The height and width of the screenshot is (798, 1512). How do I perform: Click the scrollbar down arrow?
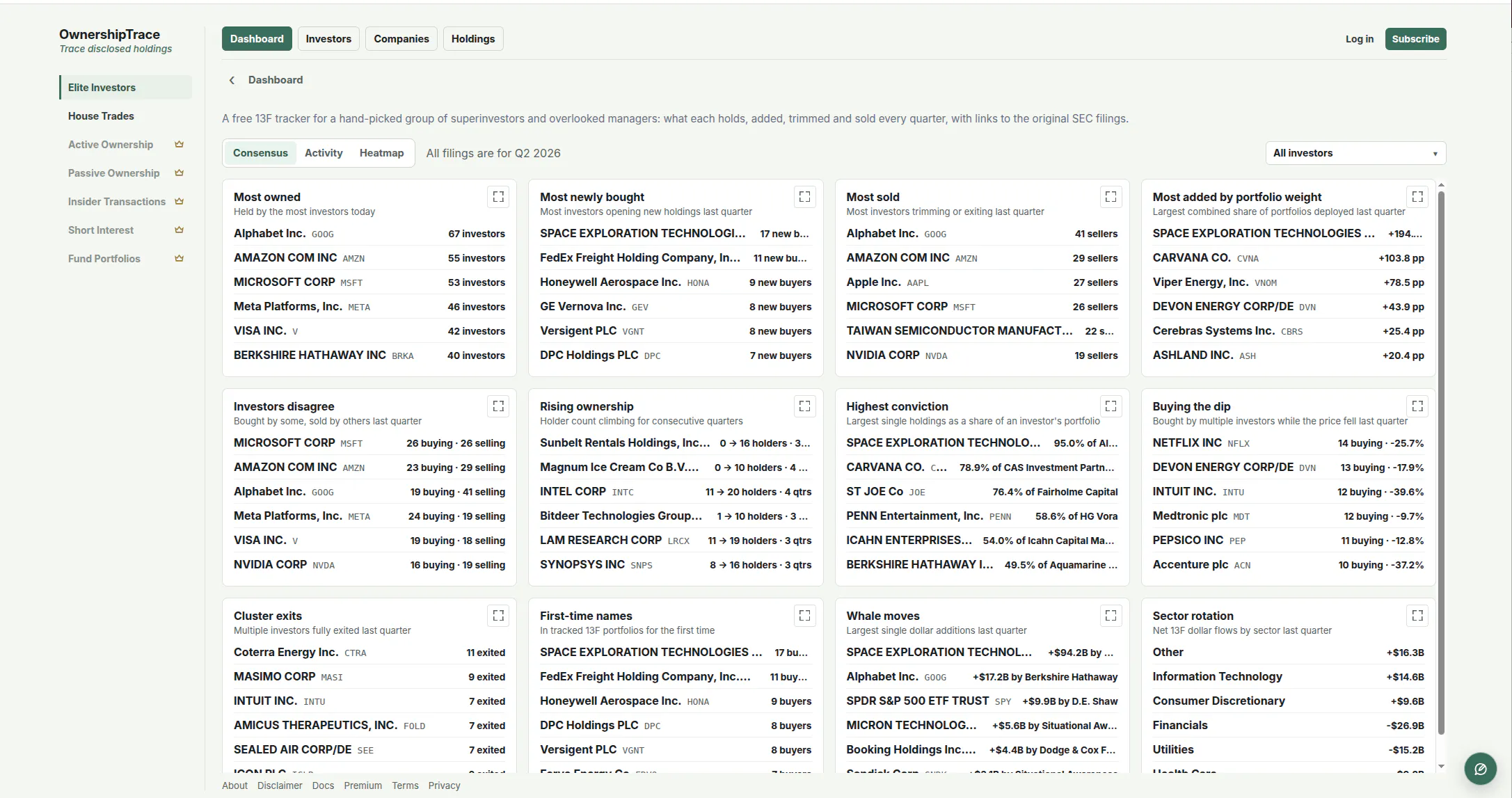point(1441,766)
